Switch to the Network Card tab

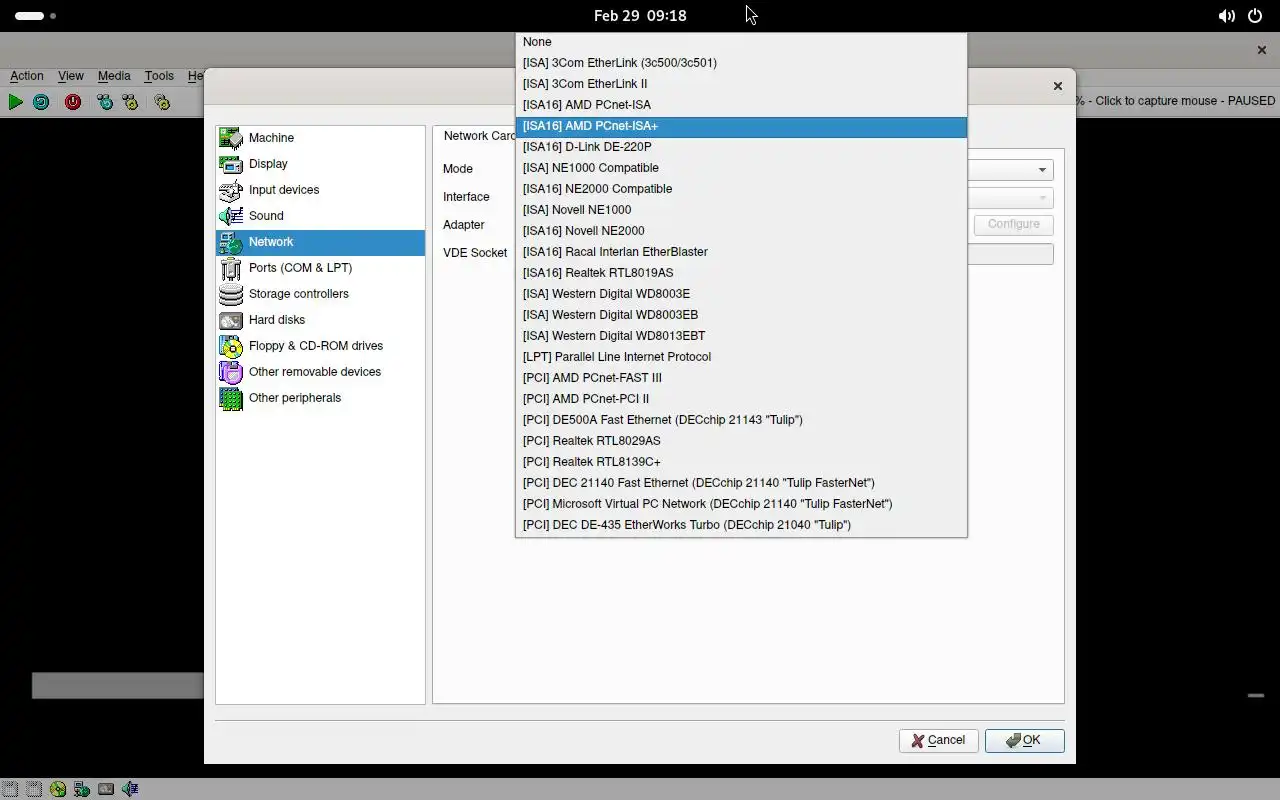click(479, 136)
